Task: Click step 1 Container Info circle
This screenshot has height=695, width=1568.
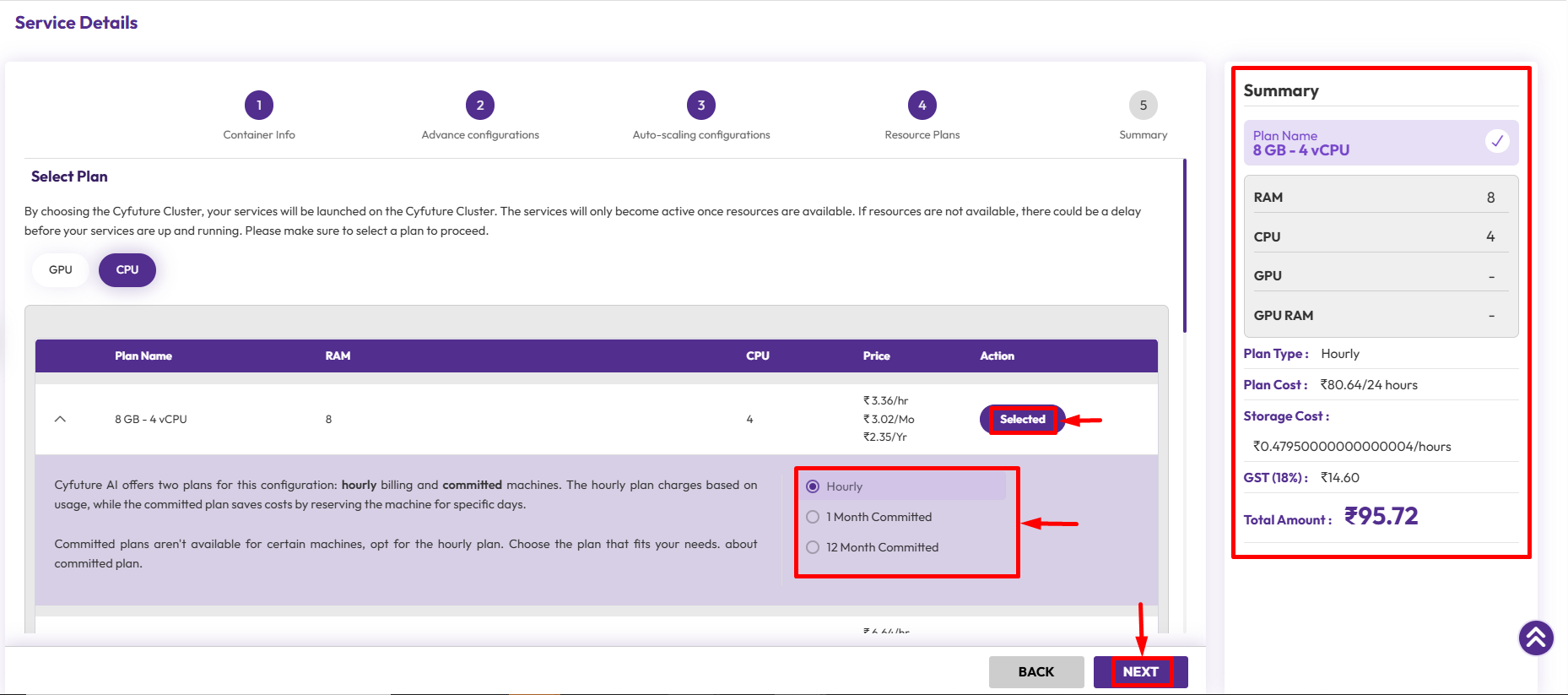Action: click(259, 106)
